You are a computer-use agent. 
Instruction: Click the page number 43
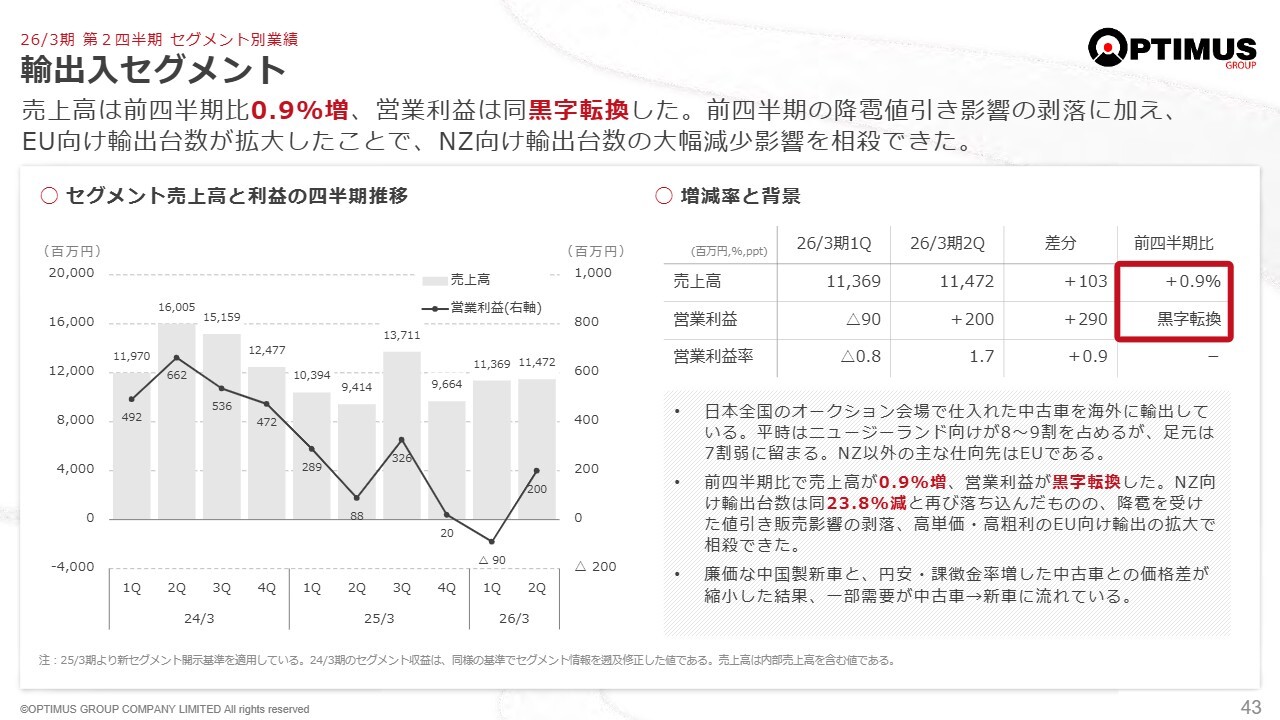(1250, 707)
